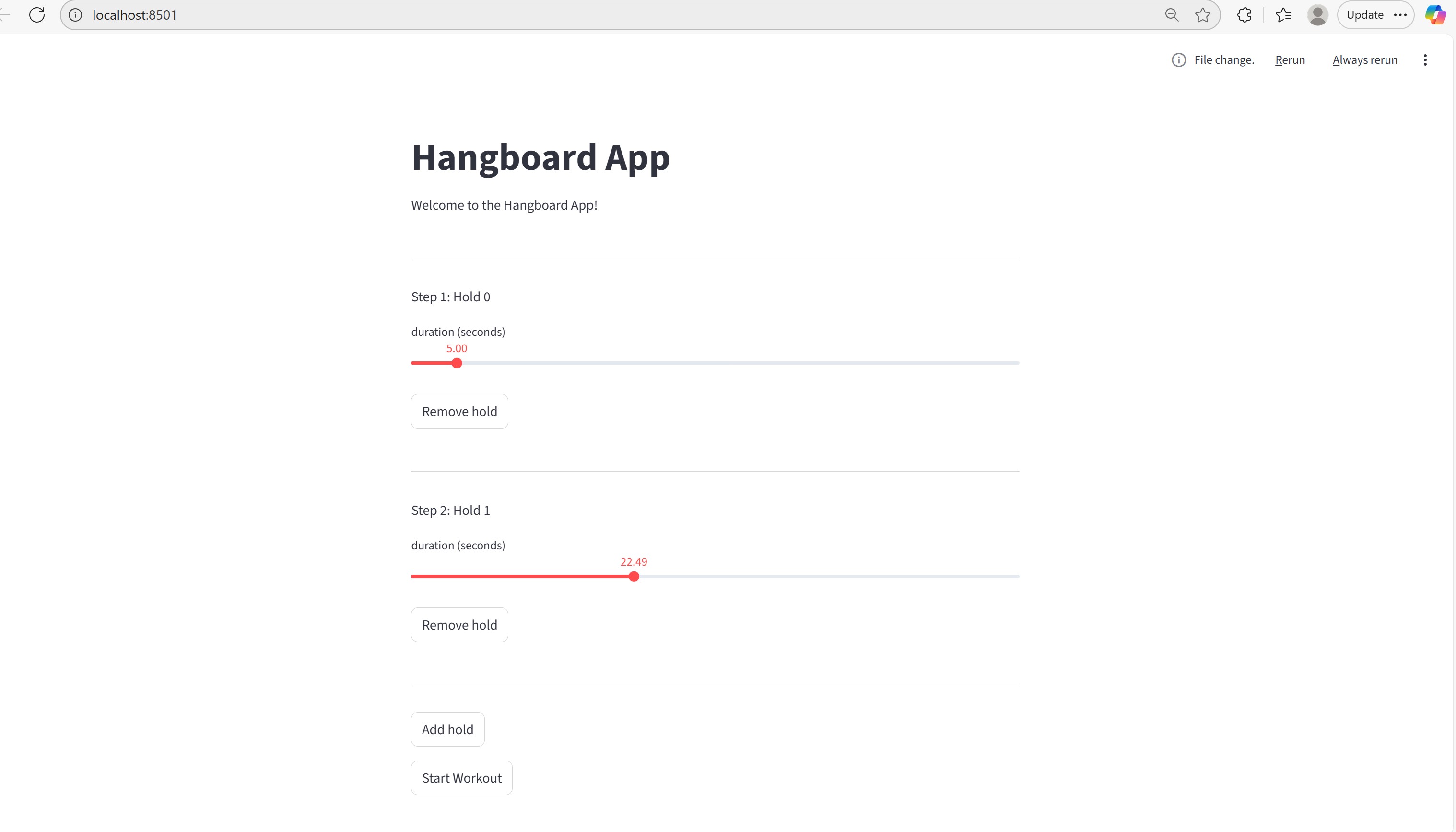Focus the address bar showing localhost:8501
The width and height of the screenshot is (1456, 832).
571,15
